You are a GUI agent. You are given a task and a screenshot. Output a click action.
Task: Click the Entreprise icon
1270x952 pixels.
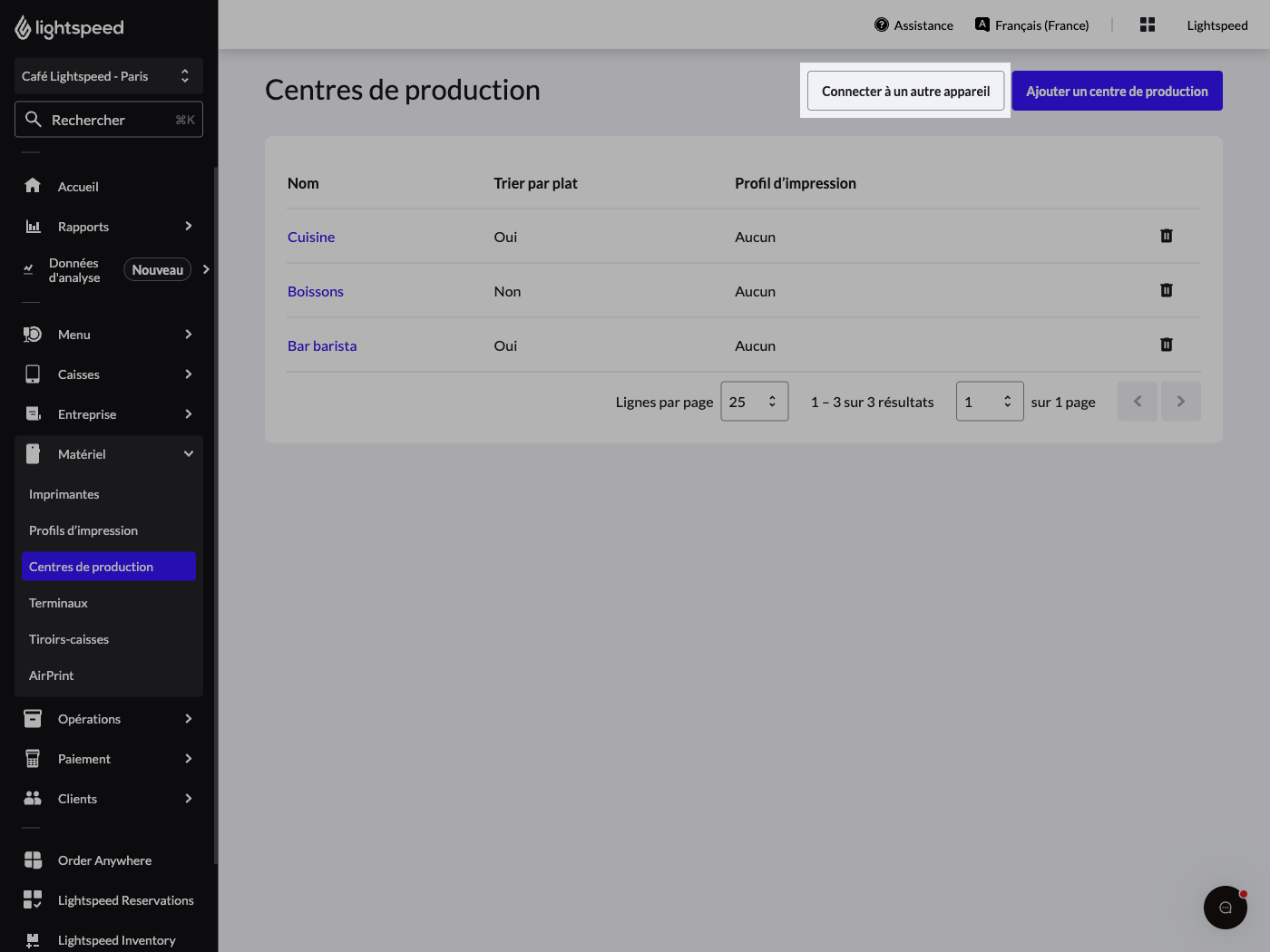(x=33, y=414)
